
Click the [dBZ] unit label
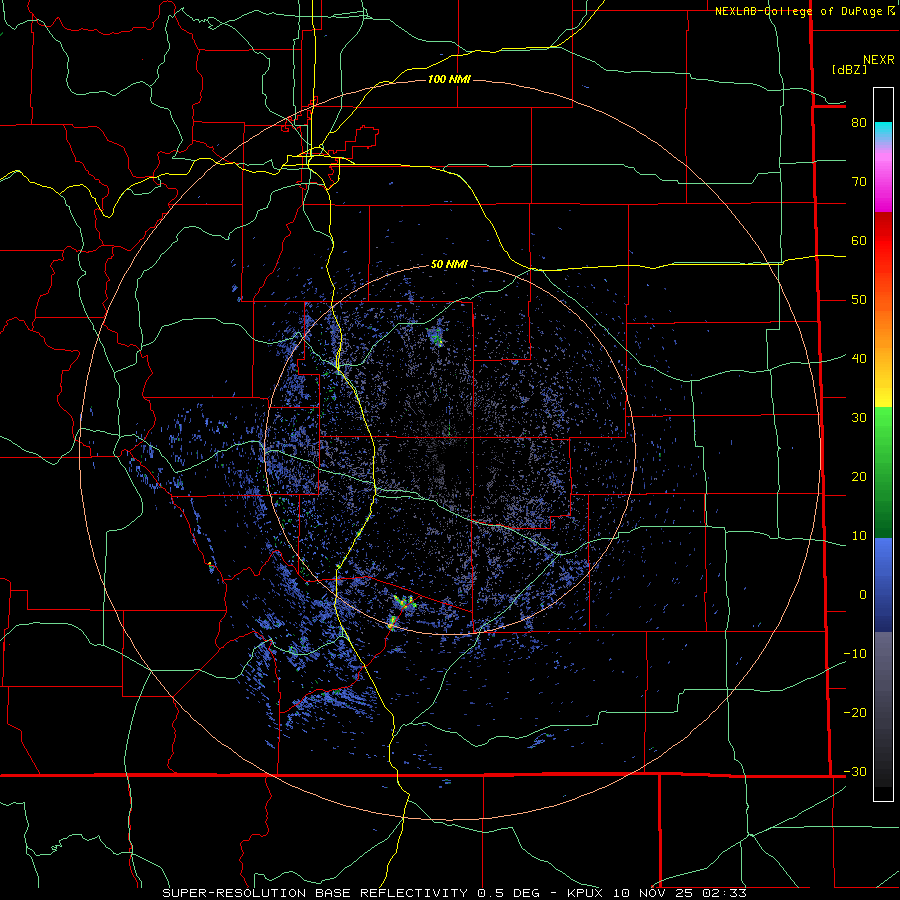point(849,69)
